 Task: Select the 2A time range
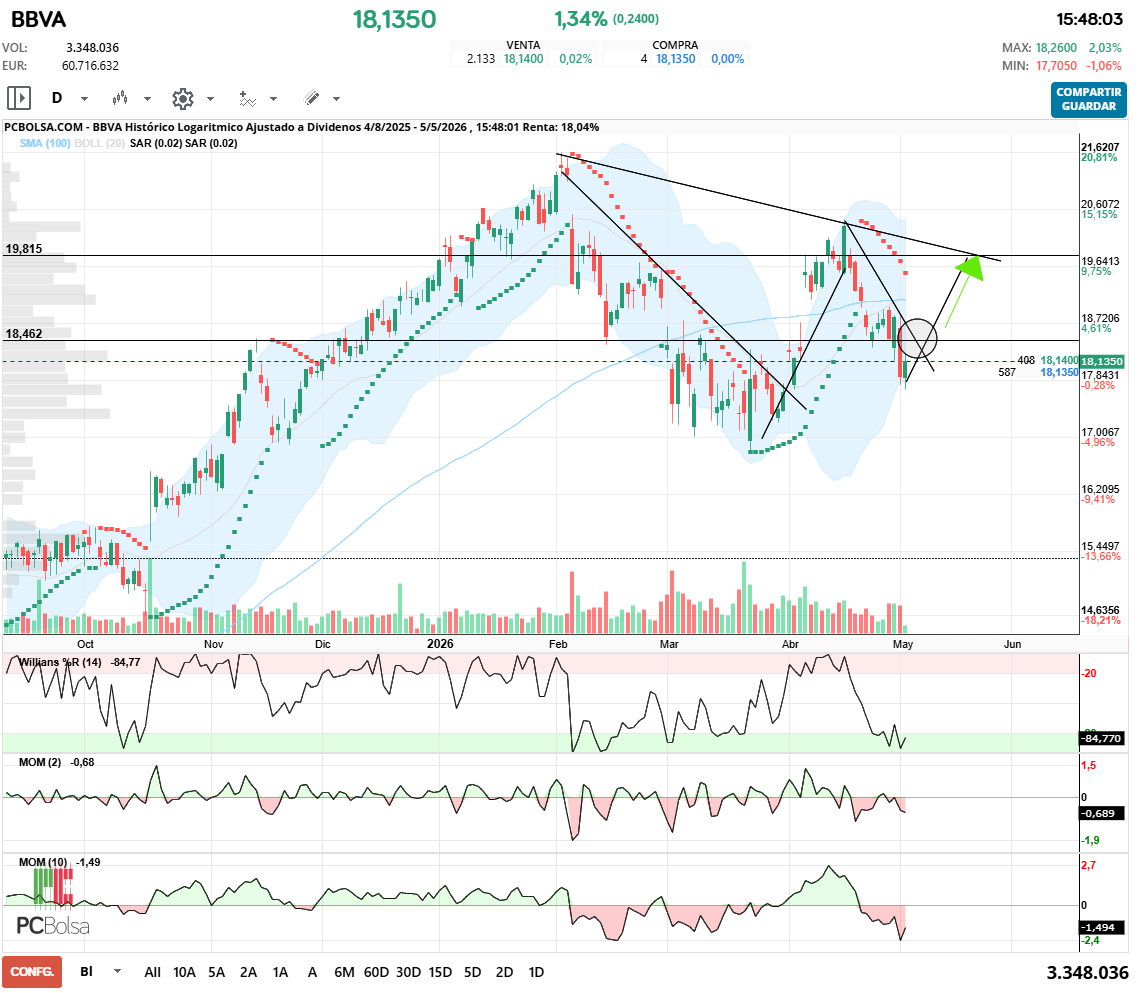click(x=248, y=972)
